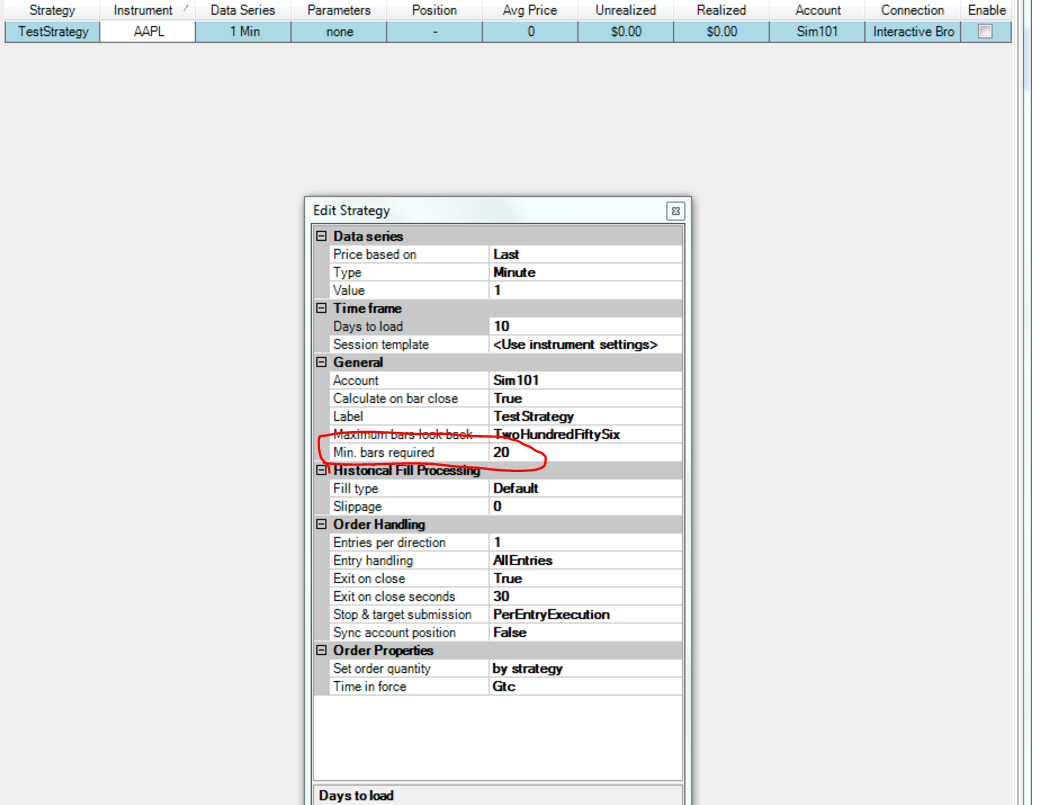Sort by the Instrument column header

coord(148,10)
